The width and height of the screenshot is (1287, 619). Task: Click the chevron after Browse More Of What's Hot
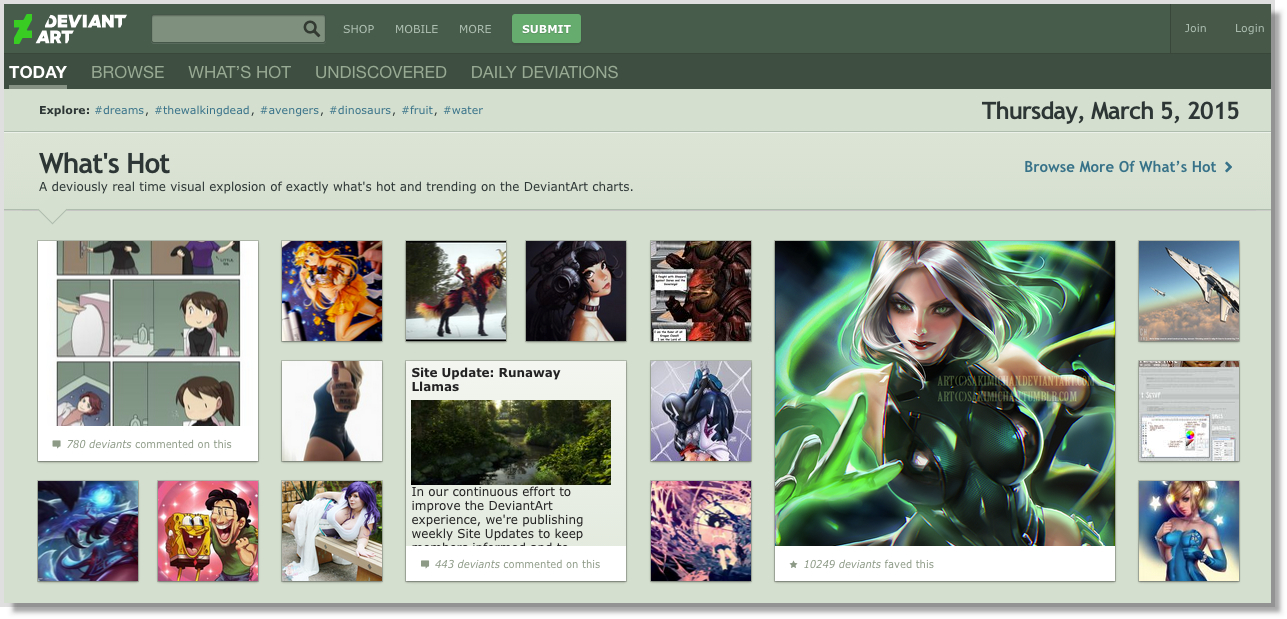[x=1229, y=167]
